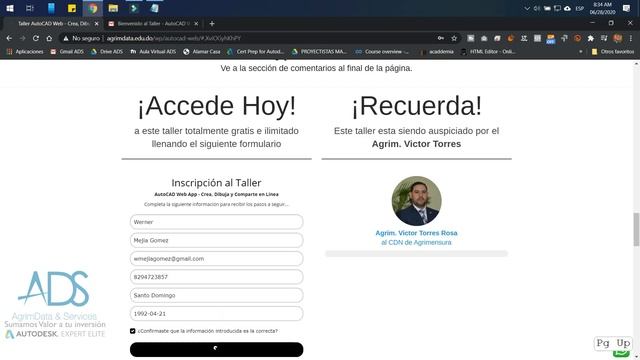Switch to 'Taller AutoCAD Web' tab

point(53,24)
